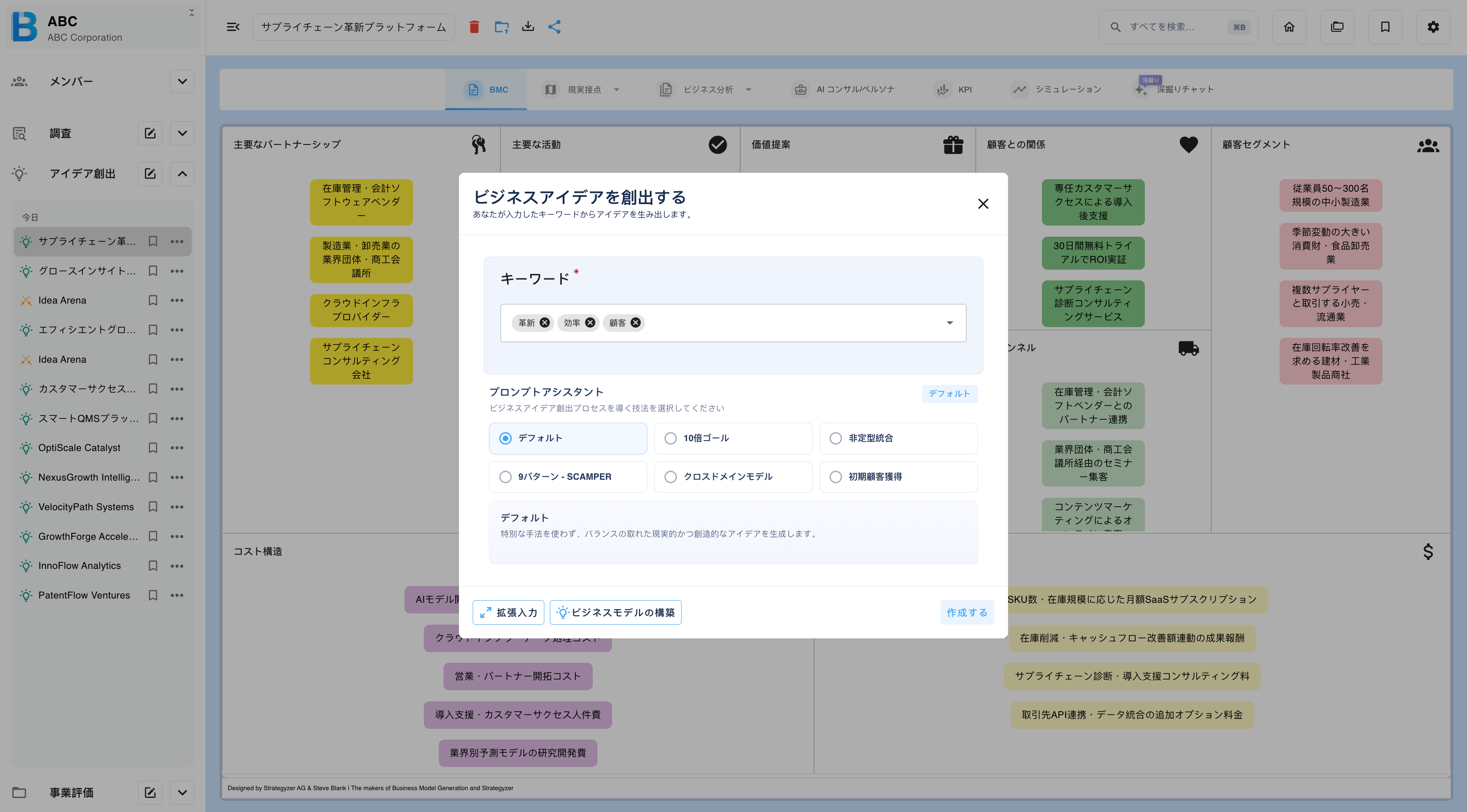Click the デフォルト tag beside プロンプトアシスタント

pyautogui.click(x=949, y=393)
